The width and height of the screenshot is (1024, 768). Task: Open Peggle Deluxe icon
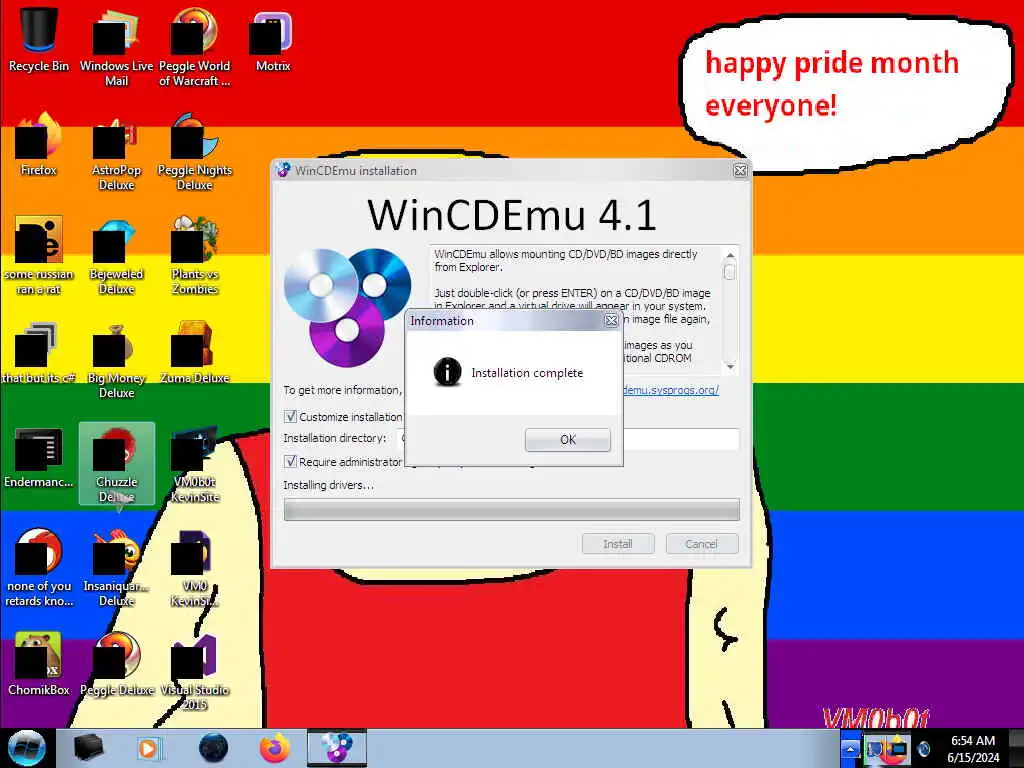click(116, 664)
